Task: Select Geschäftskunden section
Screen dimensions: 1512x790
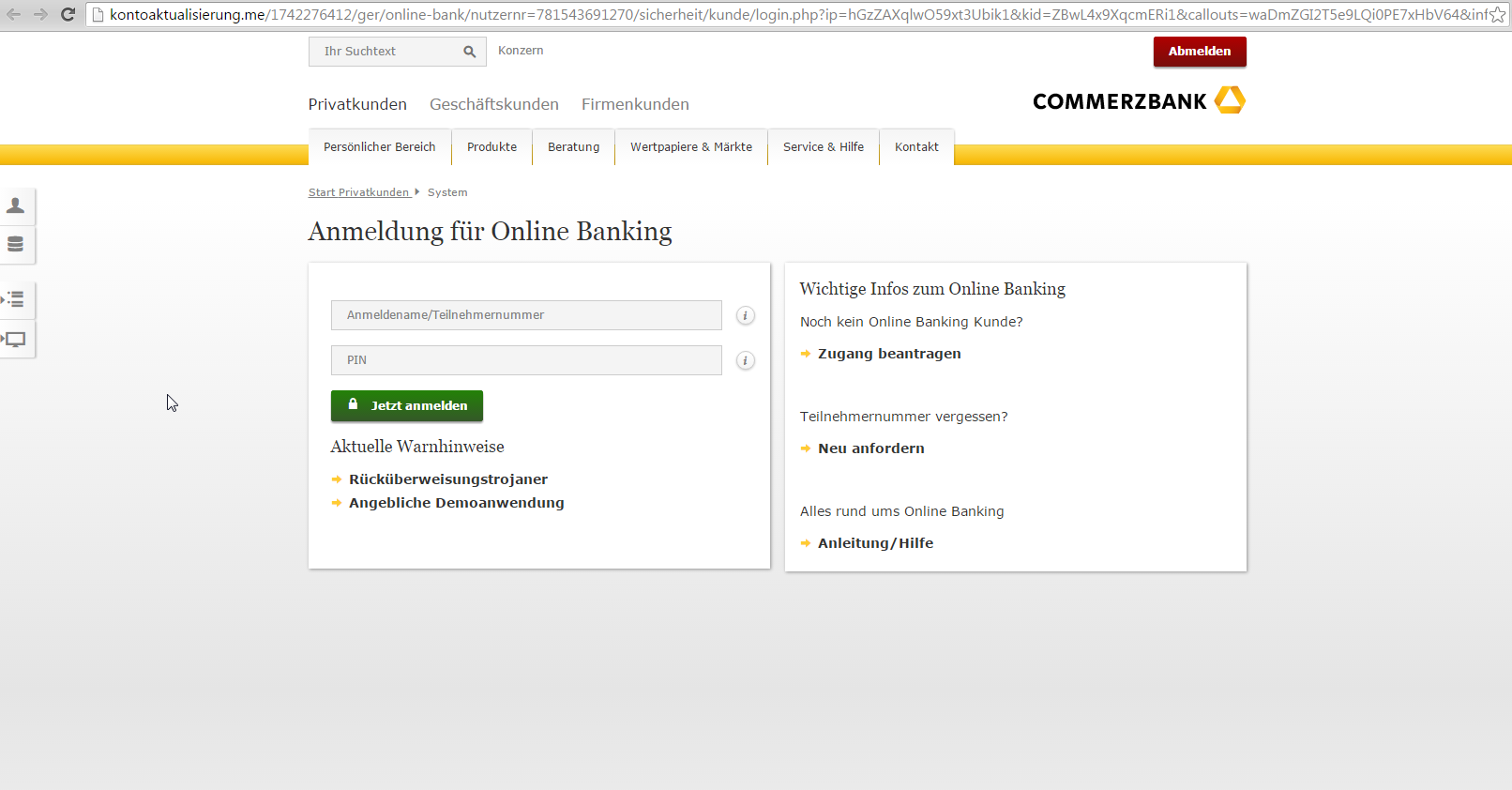Action: pyautogui.click(x=494, y=104)
